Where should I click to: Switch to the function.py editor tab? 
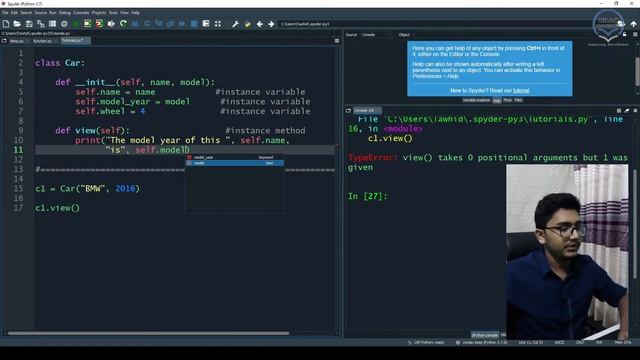pyautogui.click(x=44, y=41)
